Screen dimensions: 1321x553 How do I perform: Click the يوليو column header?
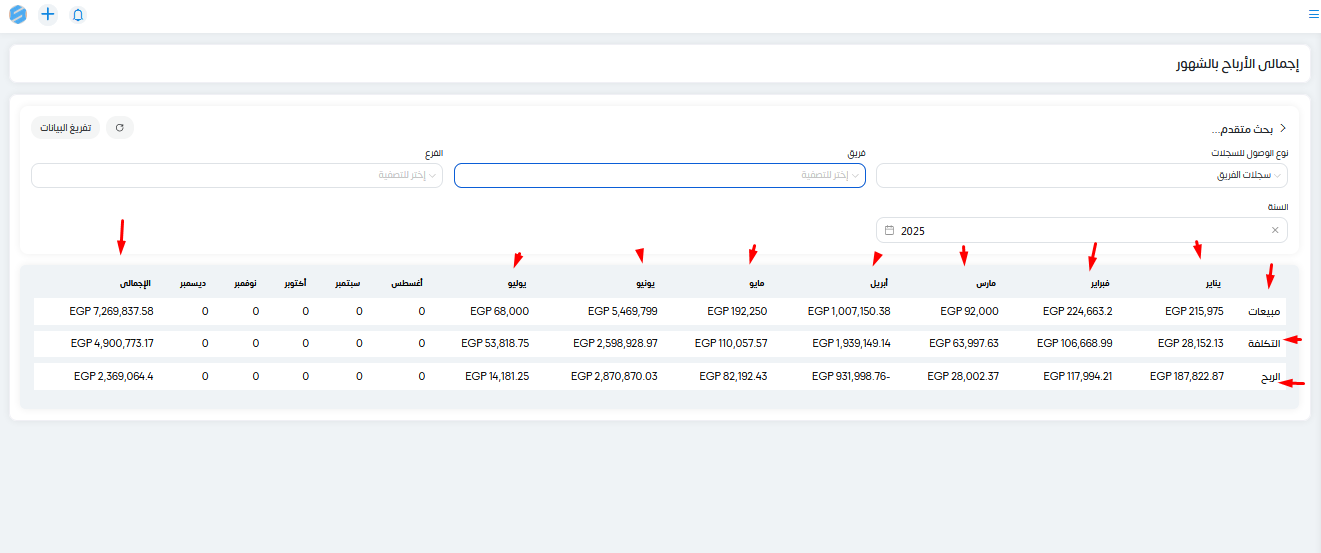pyautogui.click(x=517, y=284)
